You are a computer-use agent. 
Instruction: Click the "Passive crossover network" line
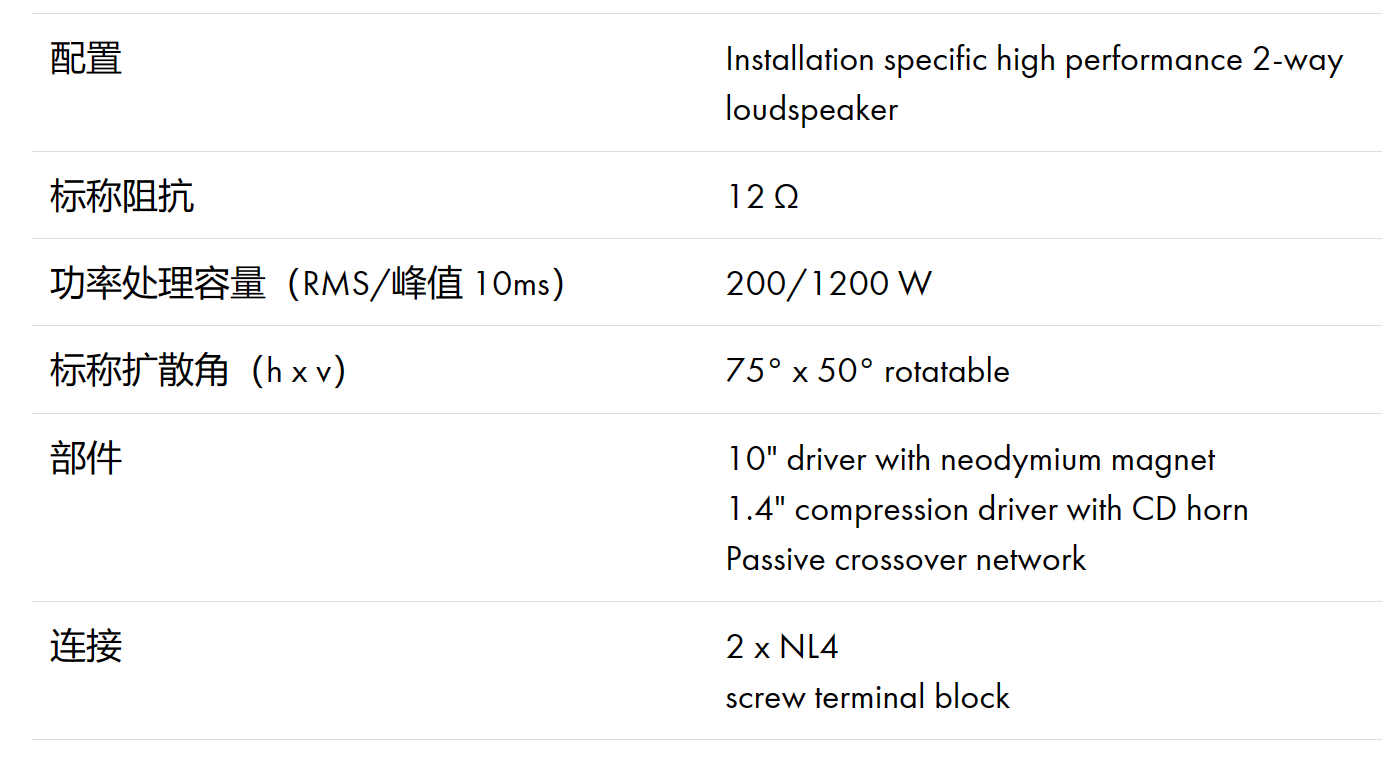[905, 558]
